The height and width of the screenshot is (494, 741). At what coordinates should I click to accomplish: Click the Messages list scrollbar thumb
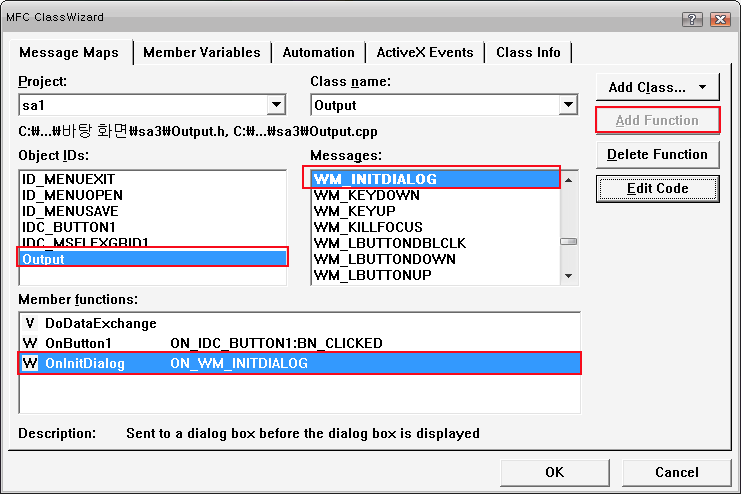(569, 242)
